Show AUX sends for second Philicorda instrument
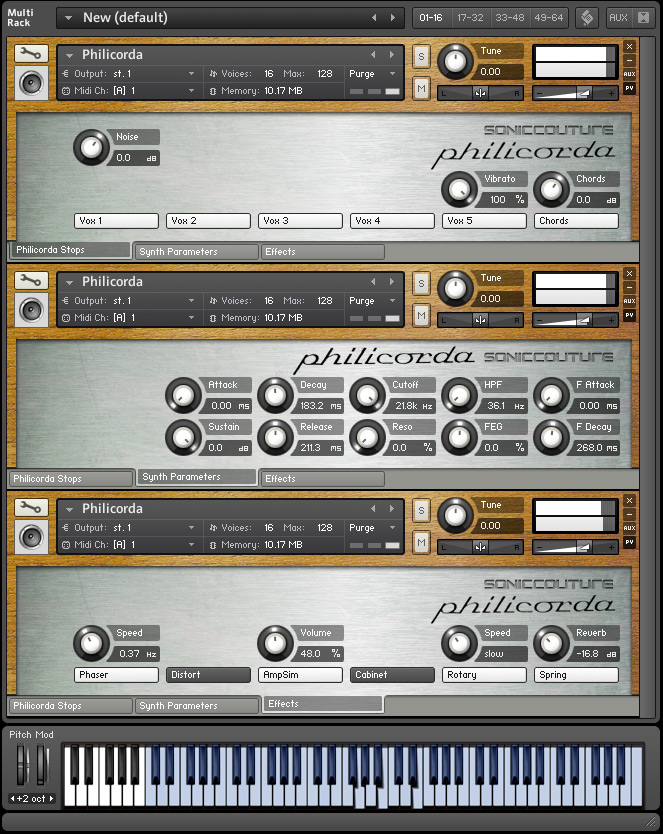 pyautogui.click(x=630, y=301)
